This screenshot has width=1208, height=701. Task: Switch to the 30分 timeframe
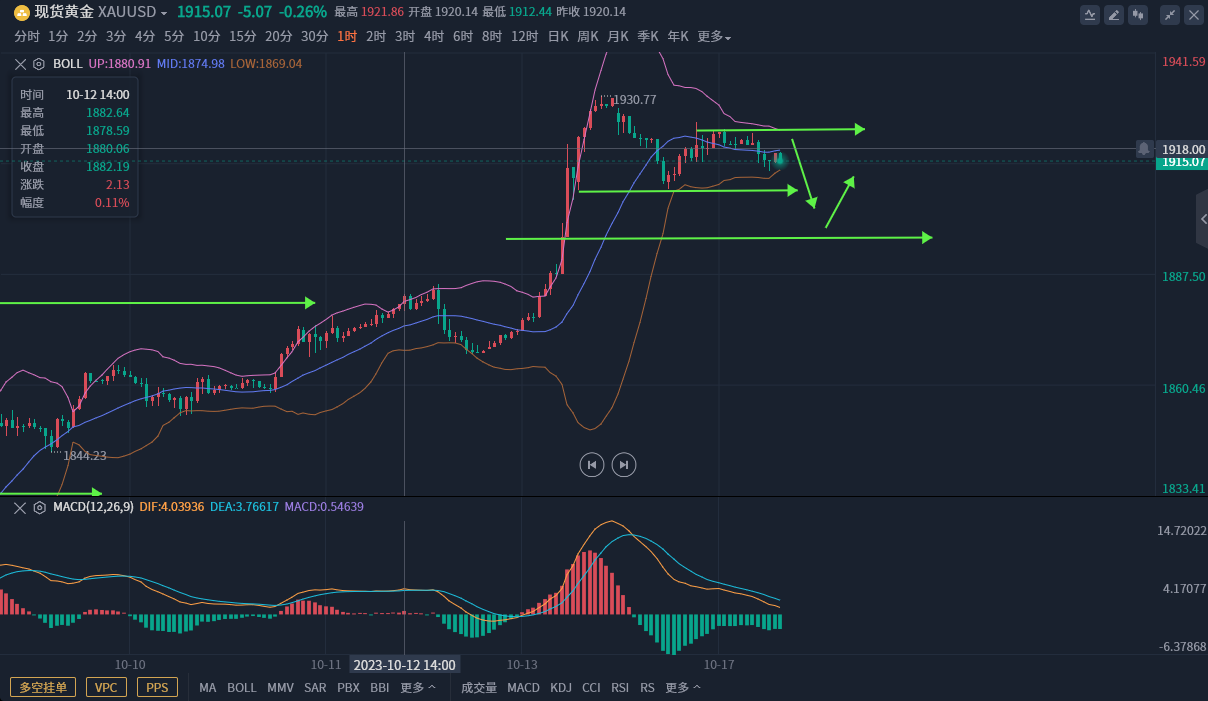[315, 36]
